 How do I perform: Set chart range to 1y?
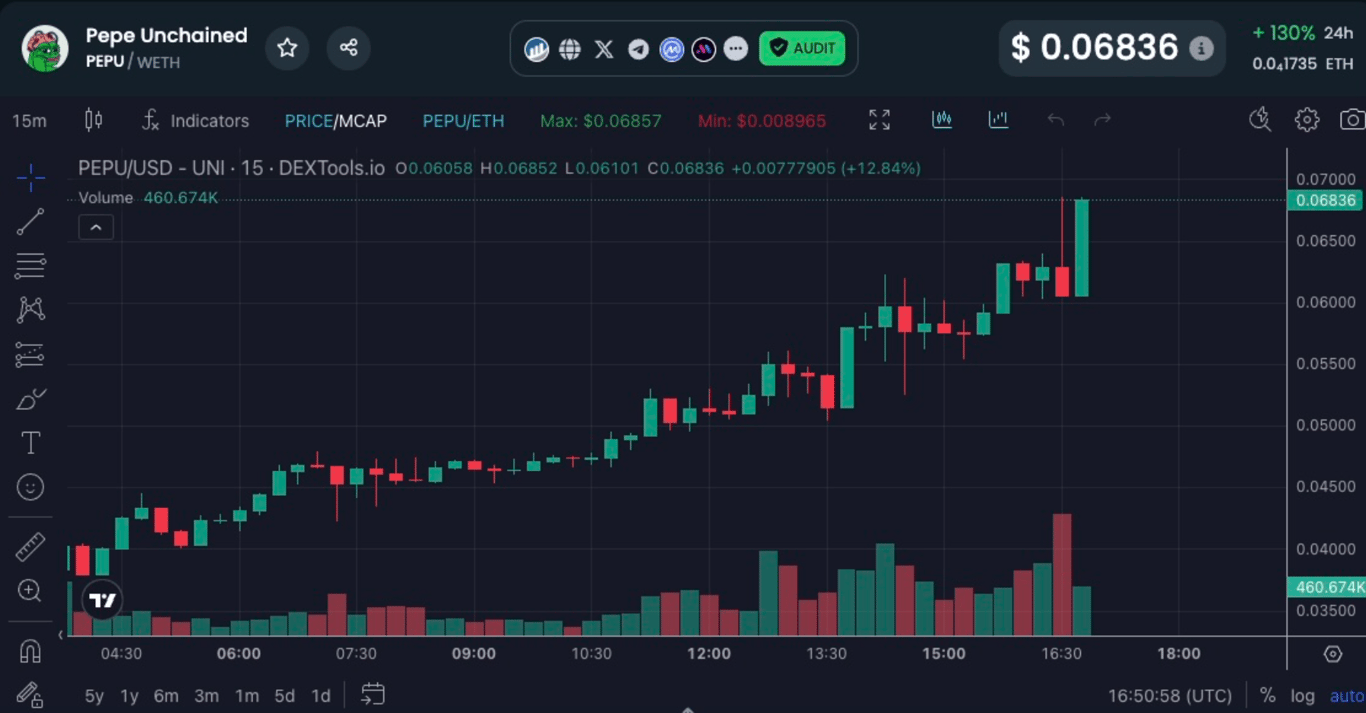pos(129,696)
